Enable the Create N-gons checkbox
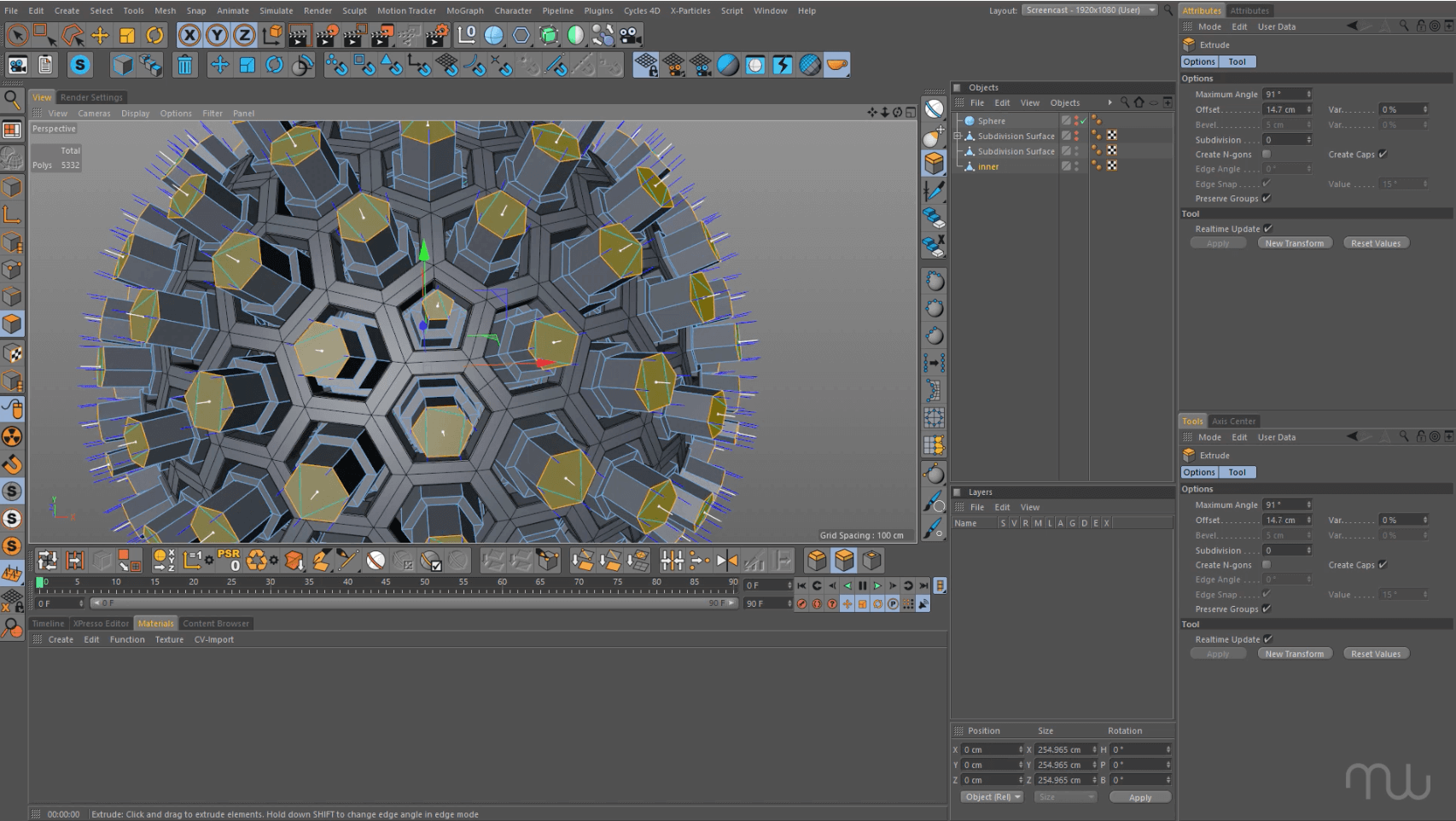The height and width of the screenshot is (821, 1456). [x=1267, y=154]
